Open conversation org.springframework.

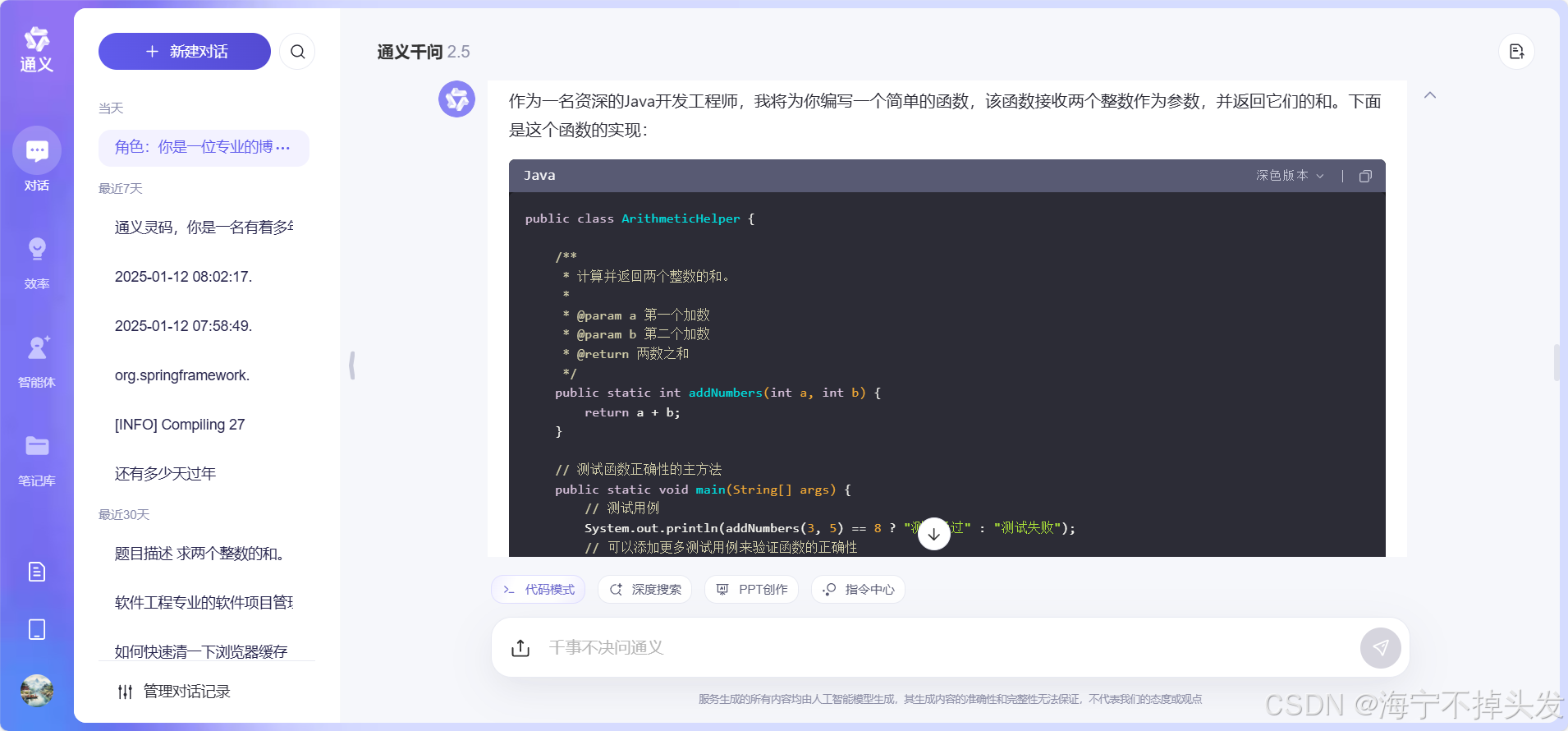(204, 375)
